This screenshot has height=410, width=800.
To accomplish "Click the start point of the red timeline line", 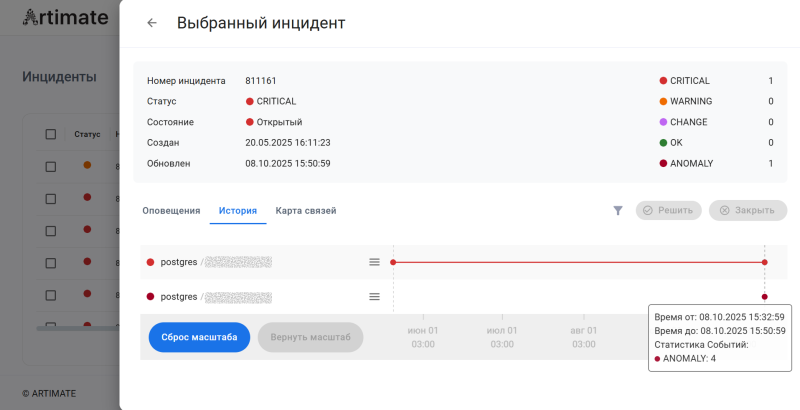I will coord(393,262).
